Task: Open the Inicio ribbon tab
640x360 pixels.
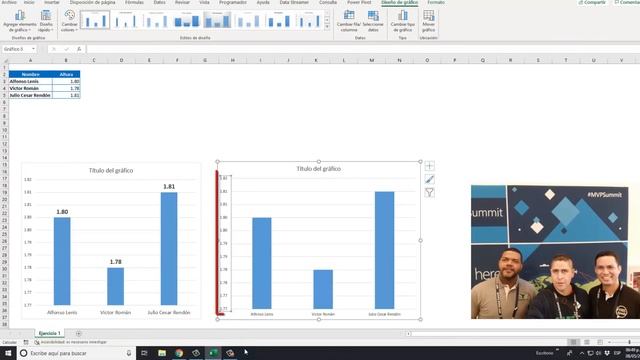Action: click(x=29, y=2)
